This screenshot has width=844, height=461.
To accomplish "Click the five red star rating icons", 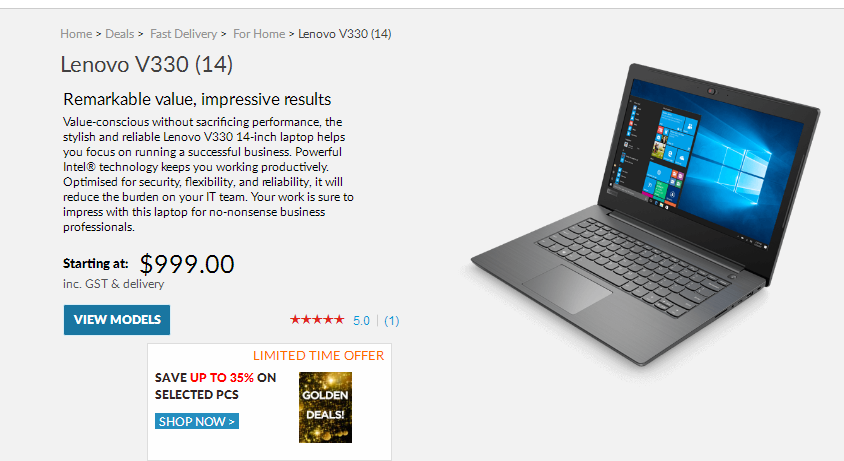I will (x=317, y=320).
